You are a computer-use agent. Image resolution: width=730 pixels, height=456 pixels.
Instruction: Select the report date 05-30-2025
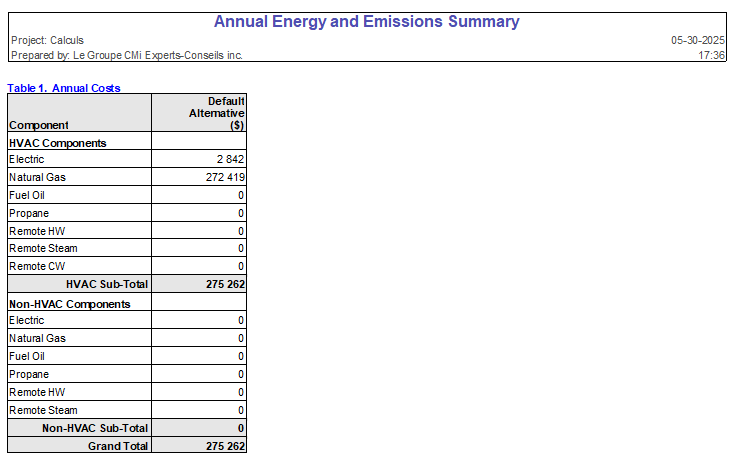point(697,40)
